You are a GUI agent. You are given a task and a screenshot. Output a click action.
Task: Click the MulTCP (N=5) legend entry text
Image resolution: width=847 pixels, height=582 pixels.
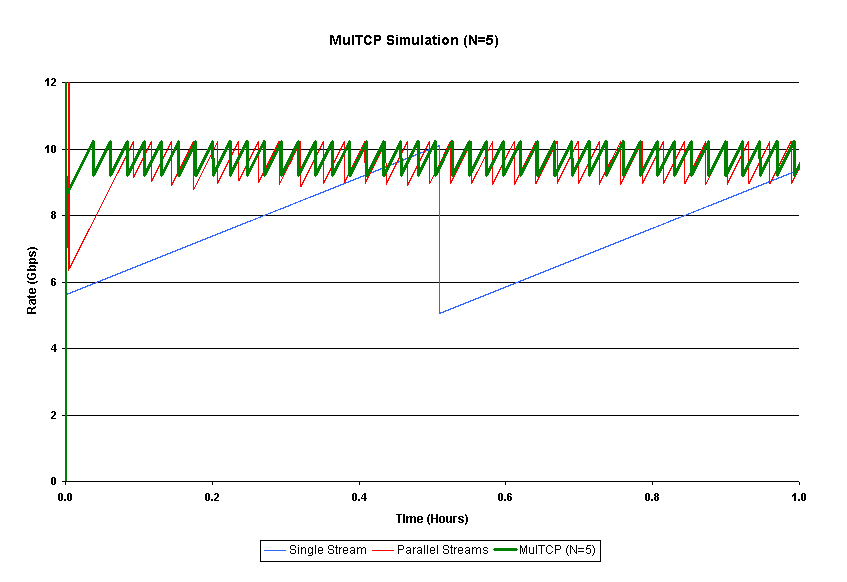557,550
